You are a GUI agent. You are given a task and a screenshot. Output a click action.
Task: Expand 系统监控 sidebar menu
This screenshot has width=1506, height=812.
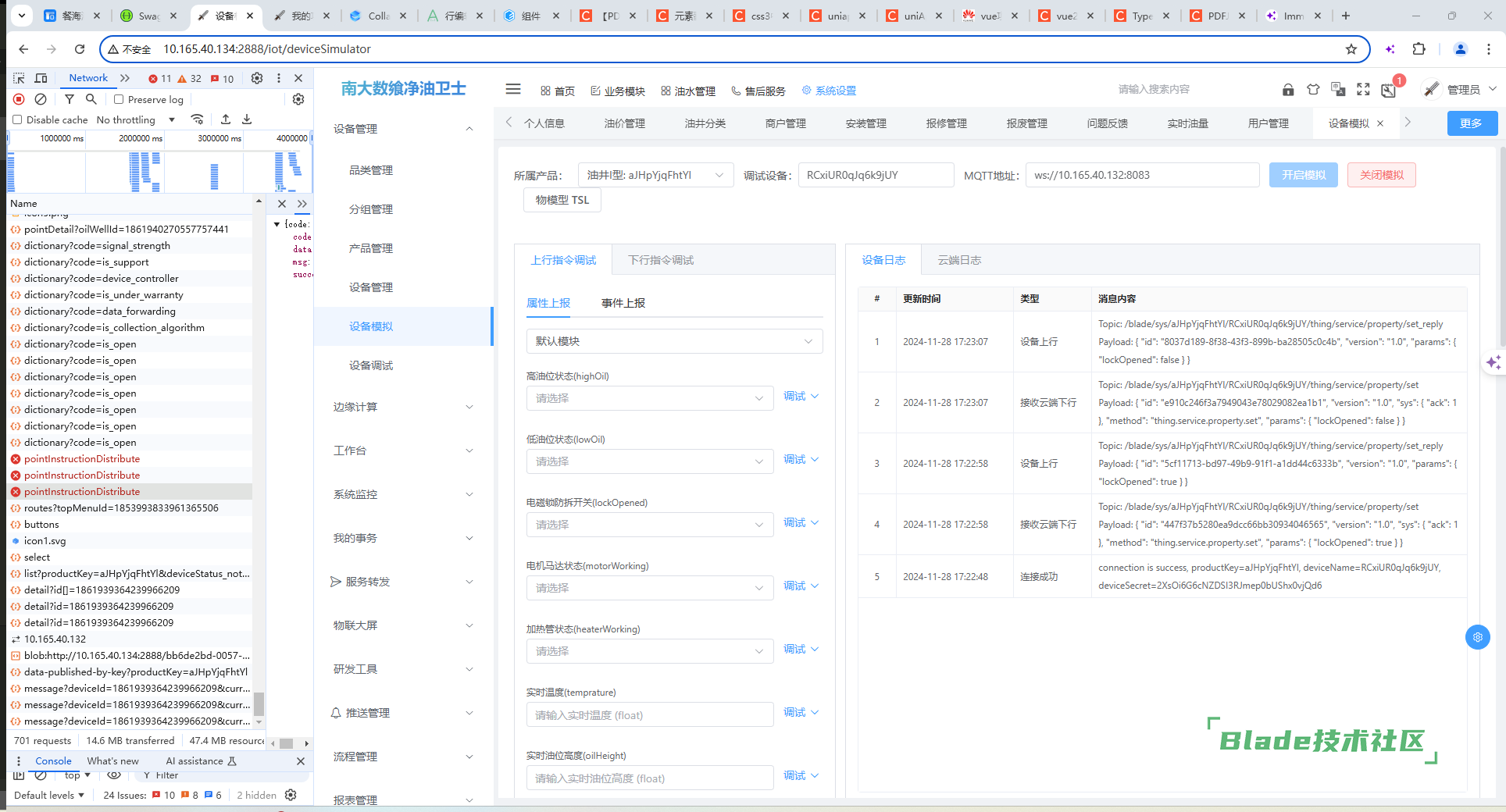pyautogui.click(x=403, y=494)
